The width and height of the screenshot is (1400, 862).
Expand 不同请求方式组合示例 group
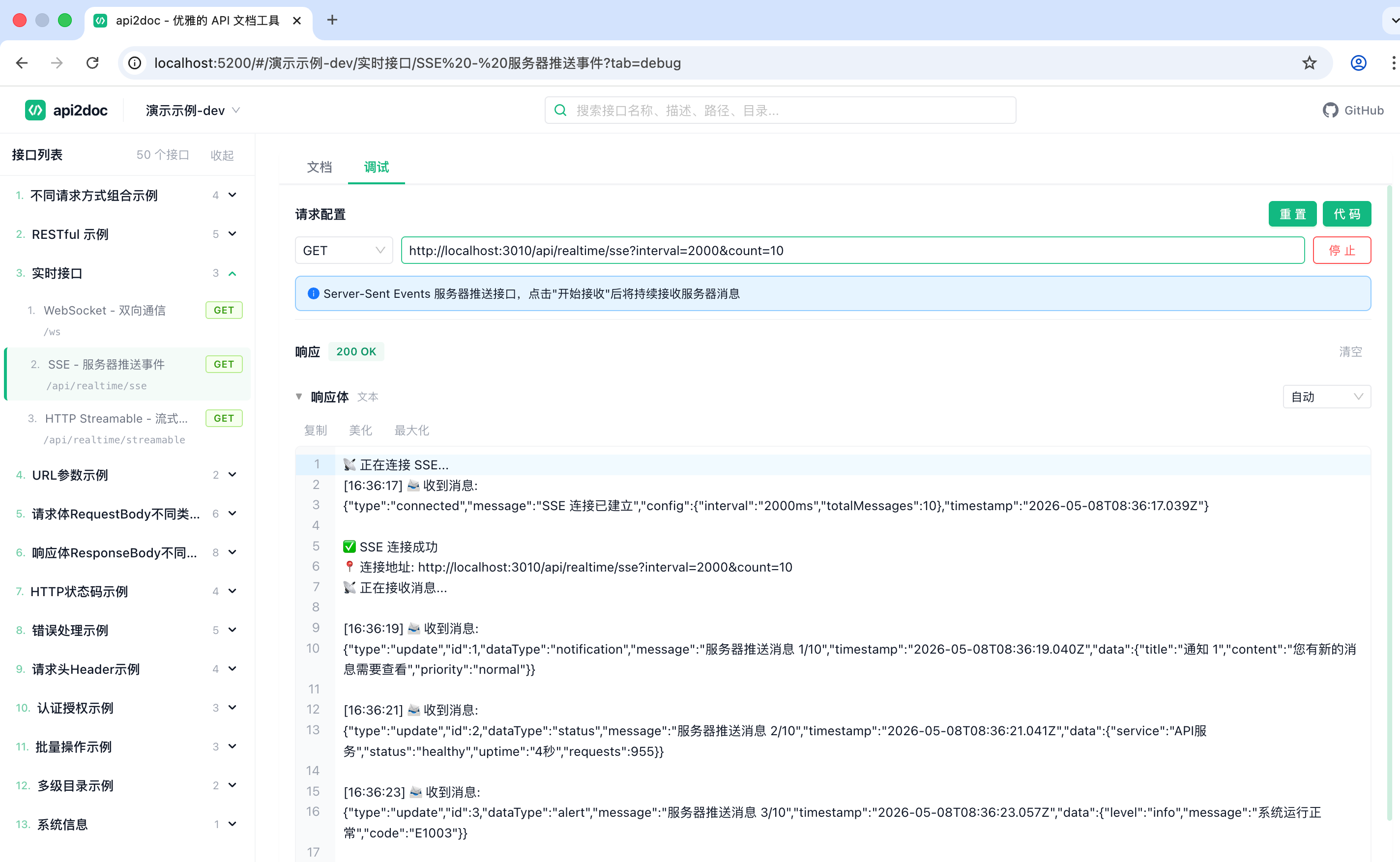[x=232, y=195]
